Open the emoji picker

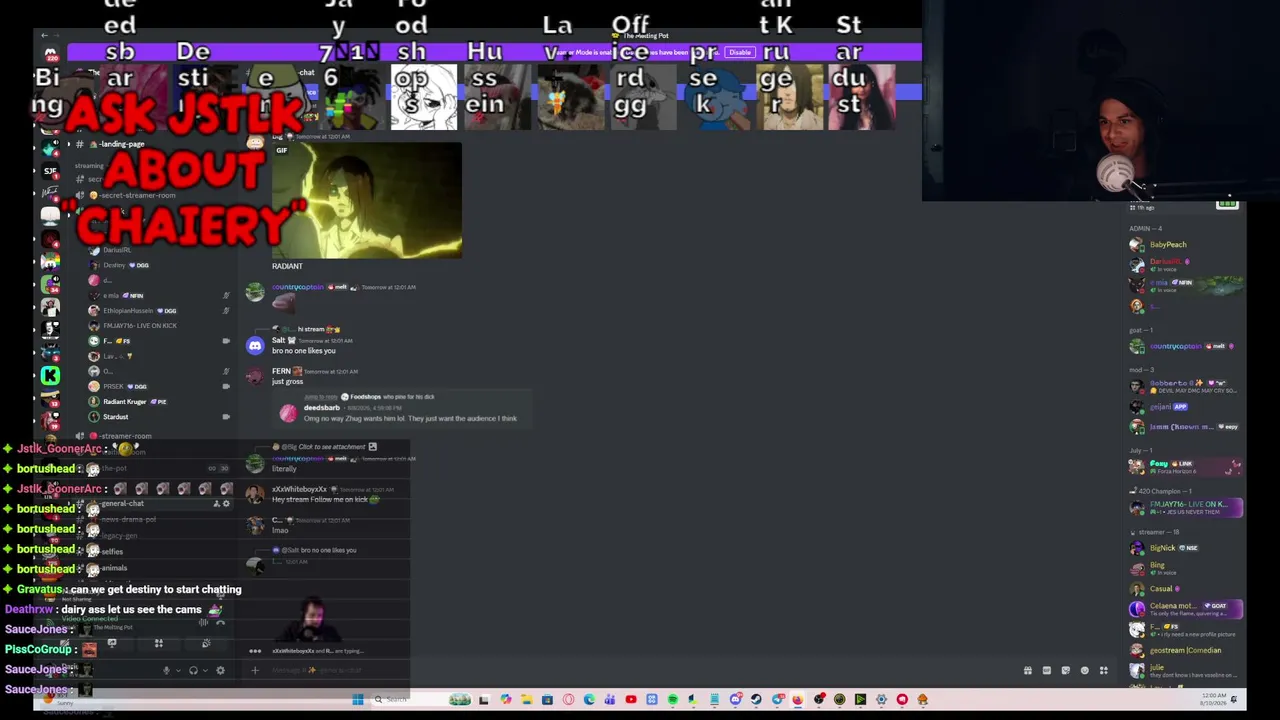[1084, 670]
